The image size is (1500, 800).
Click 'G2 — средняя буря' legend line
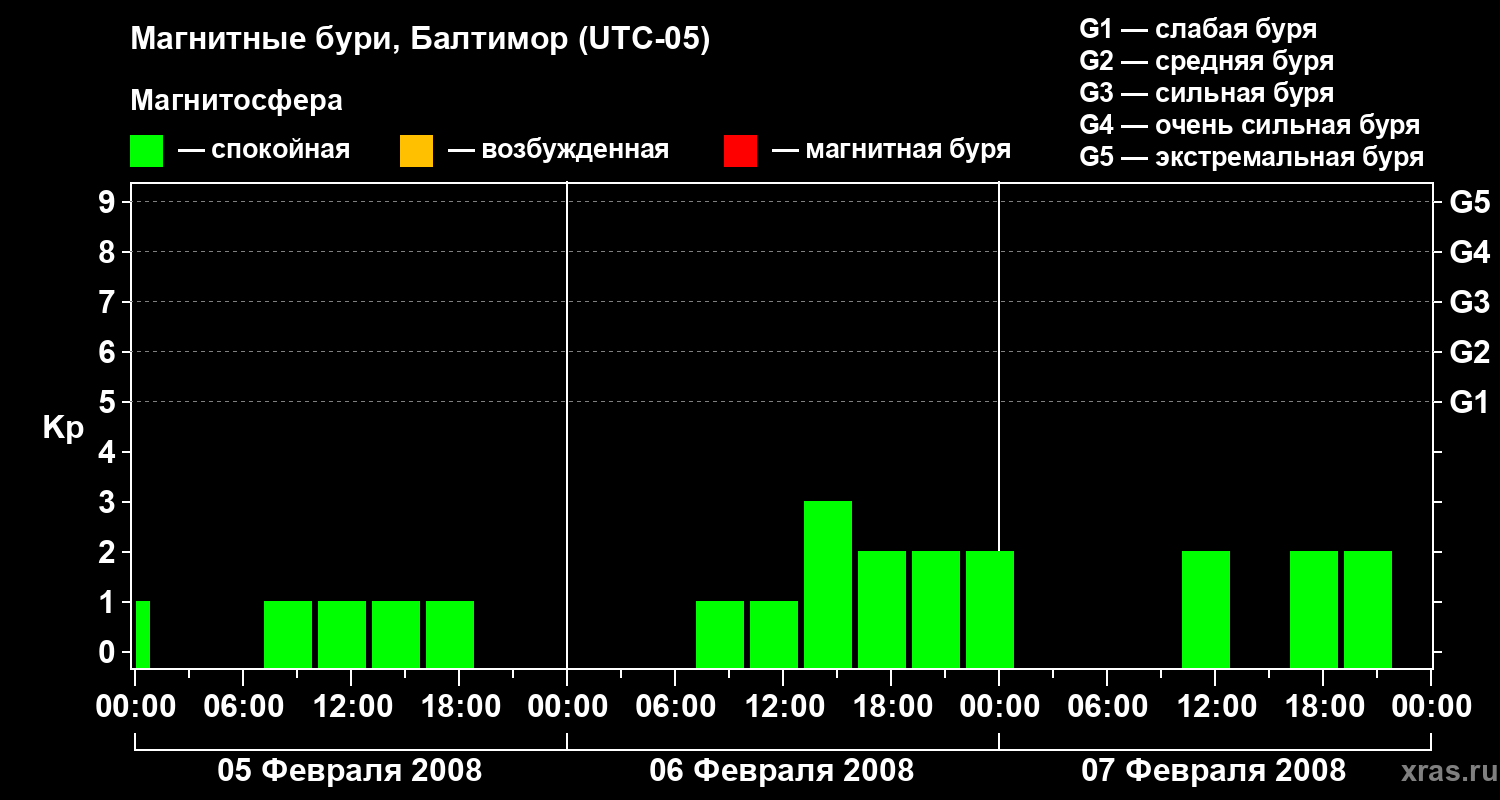(x=1207, y=61)
